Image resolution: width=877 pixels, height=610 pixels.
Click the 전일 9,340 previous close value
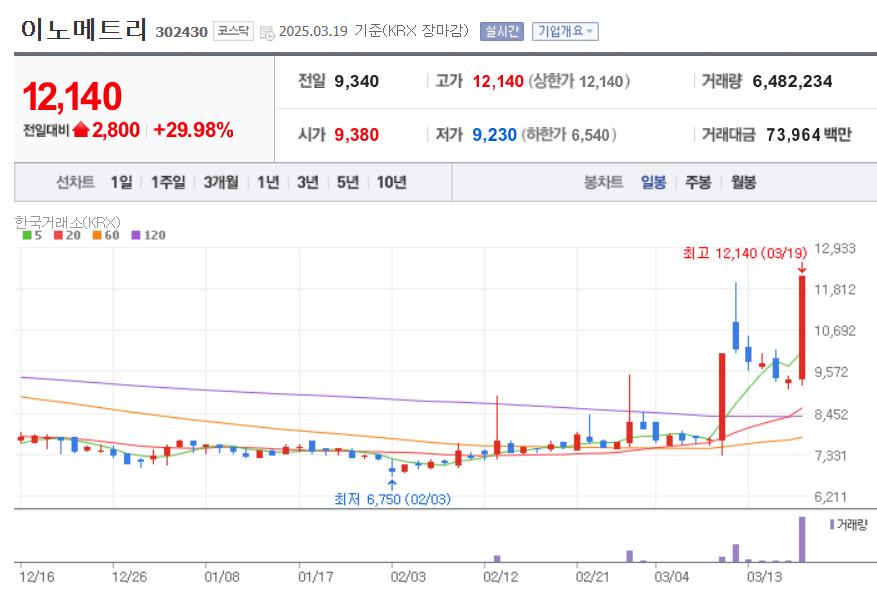[x=356, y=82]
